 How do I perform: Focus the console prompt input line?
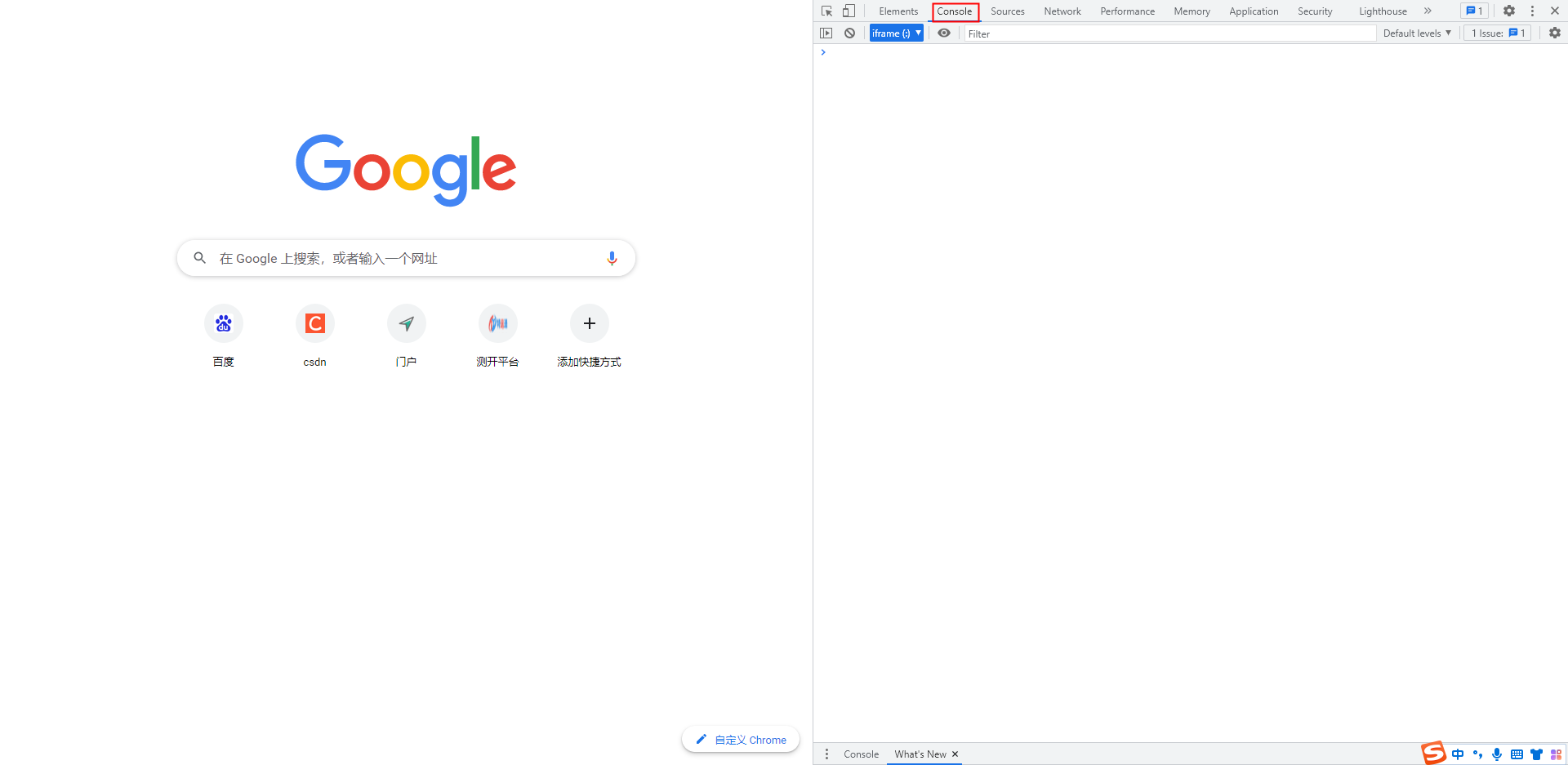(1192, 52)
